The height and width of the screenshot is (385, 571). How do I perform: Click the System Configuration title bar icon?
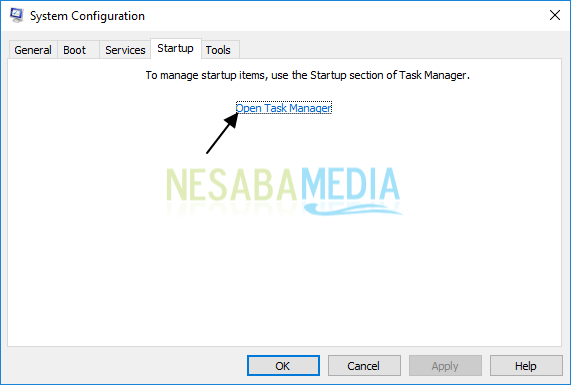[x=16, y=15]
